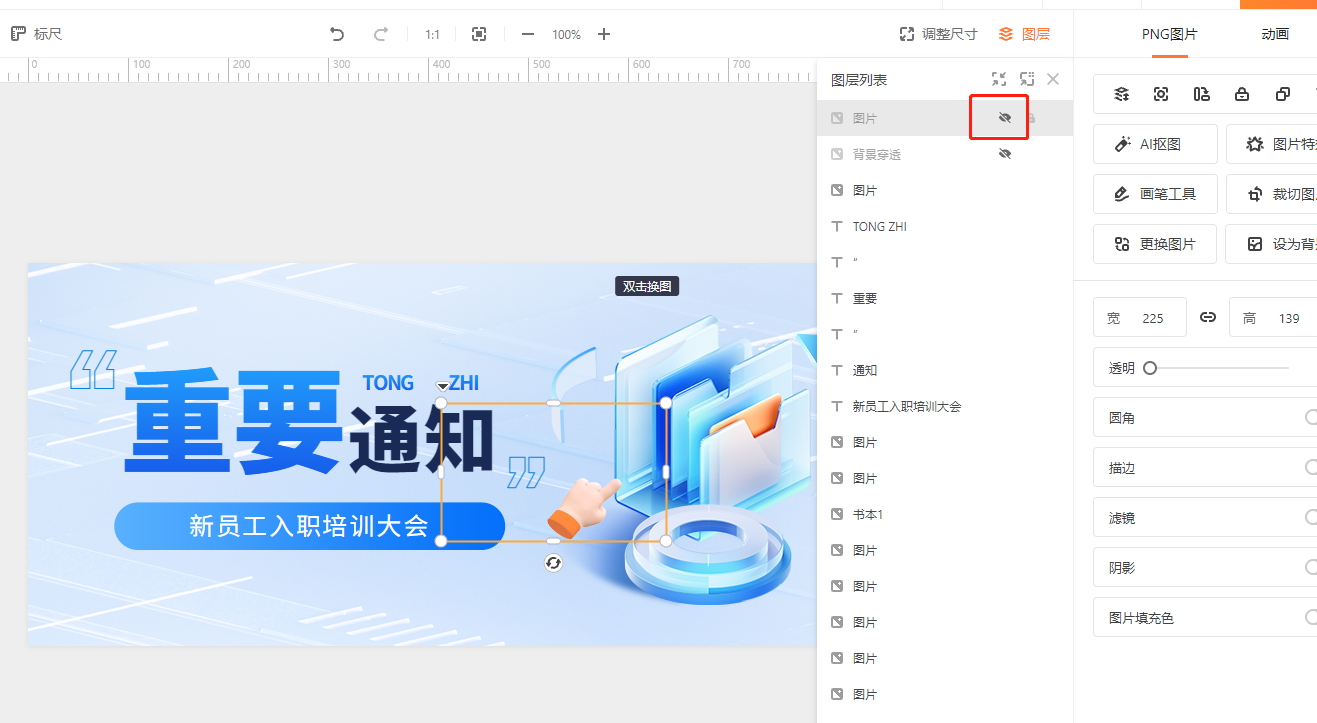Select the 通知 text layer
1317x723 pixels.
[x=945, y=370]
